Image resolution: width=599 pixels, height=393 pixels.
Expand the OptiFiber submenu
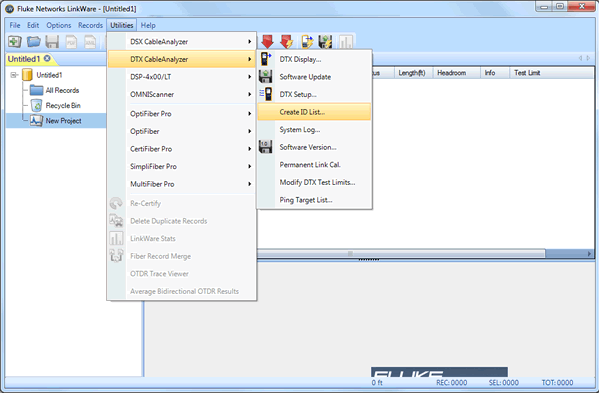181,131
